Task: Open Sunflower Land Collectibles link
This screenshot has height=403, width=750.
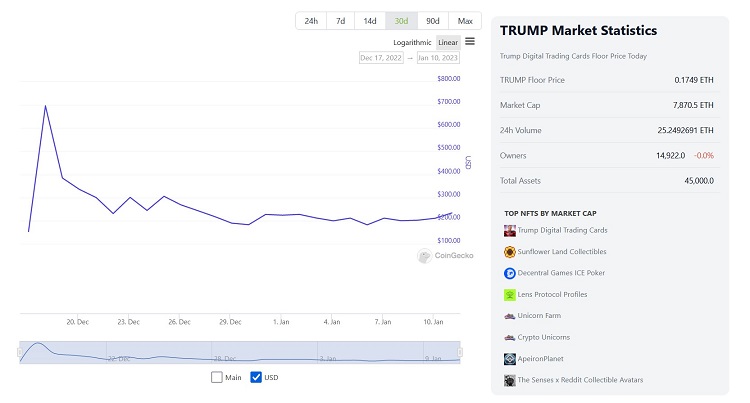Action: point(562,251)
